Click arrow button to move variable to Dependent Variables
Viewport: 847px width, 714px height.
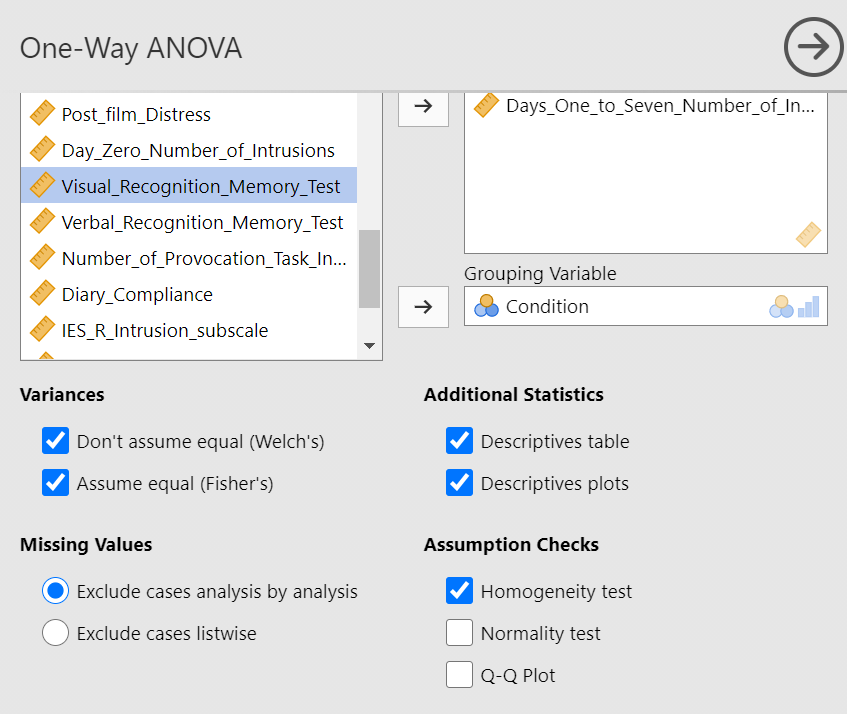tap(424, 107)
